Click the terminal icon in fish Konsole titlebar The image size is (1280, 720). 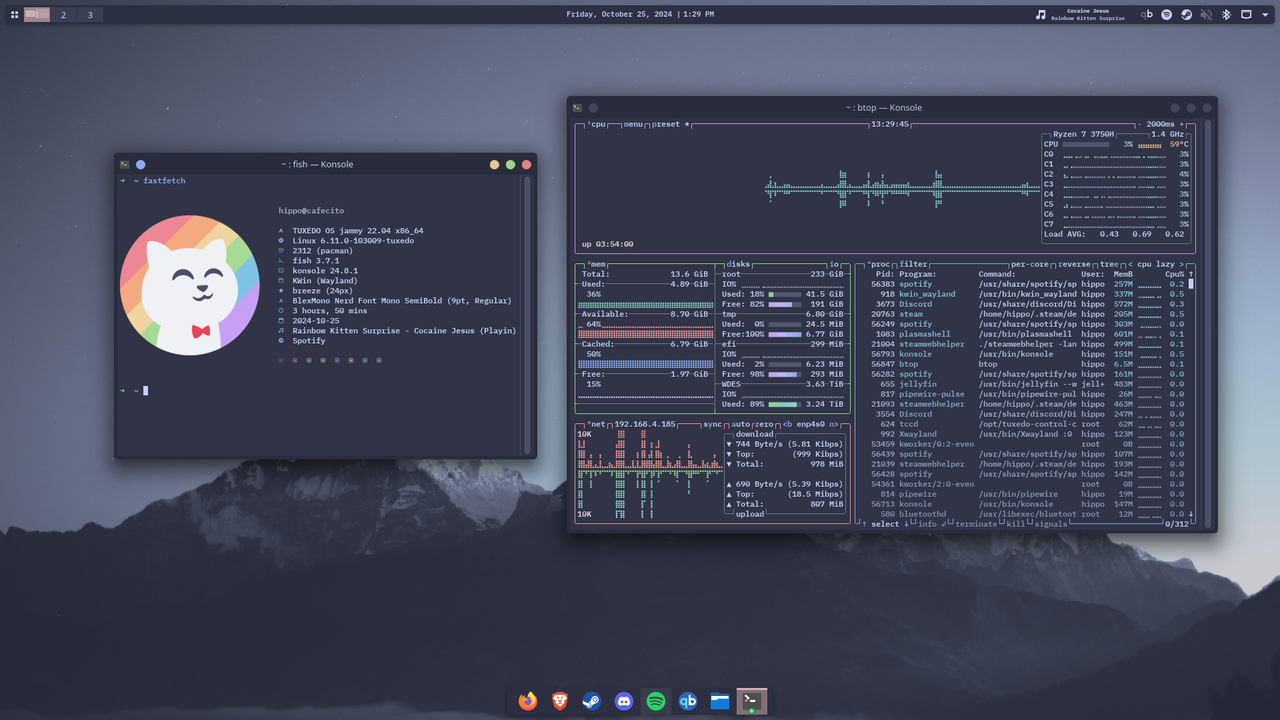124,164
